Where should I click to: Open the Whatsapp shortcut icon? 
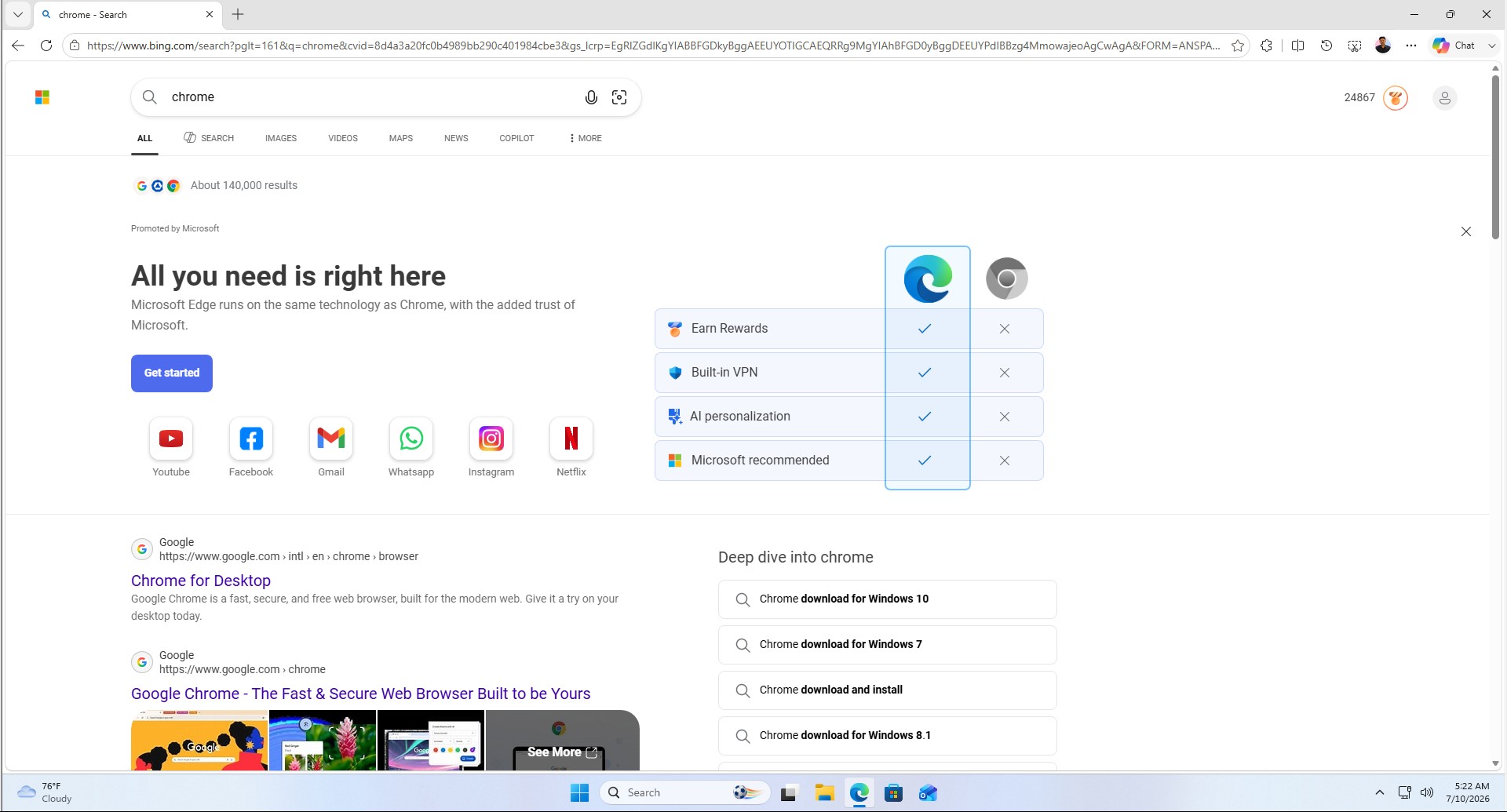pos(411,439)
